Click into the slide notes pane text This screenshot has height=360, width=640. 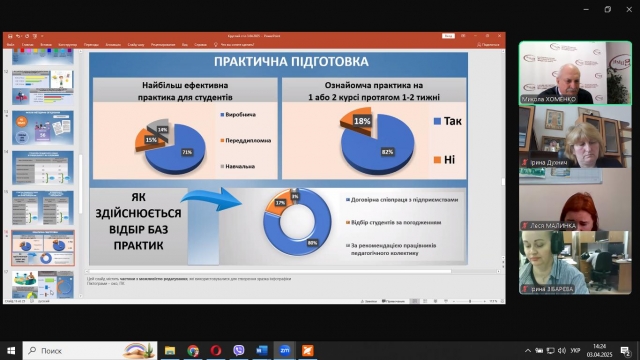(x=189, y=281)
